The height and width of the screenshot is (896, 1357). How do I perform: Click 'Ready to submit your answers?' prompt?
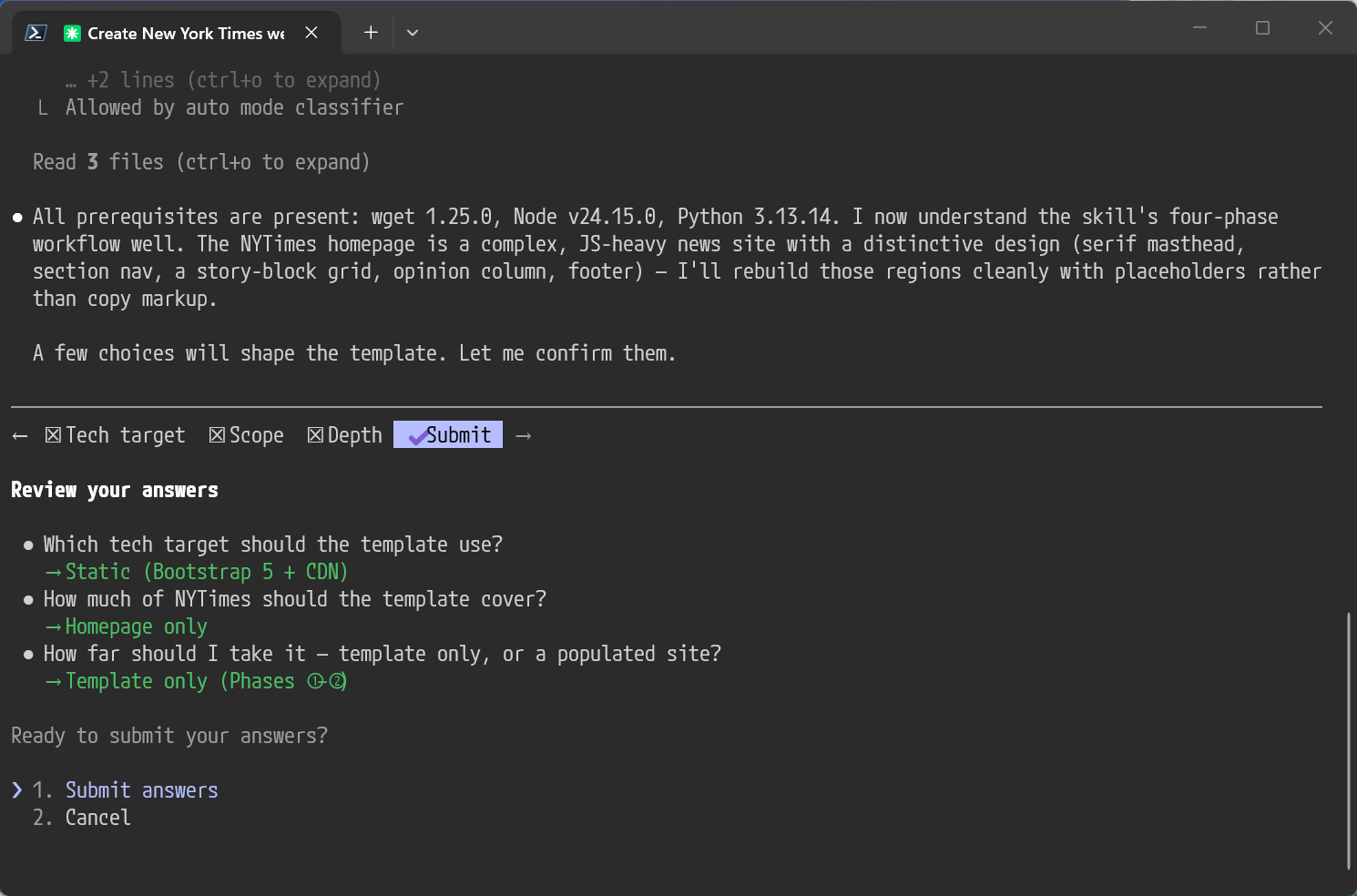point(169,736)
